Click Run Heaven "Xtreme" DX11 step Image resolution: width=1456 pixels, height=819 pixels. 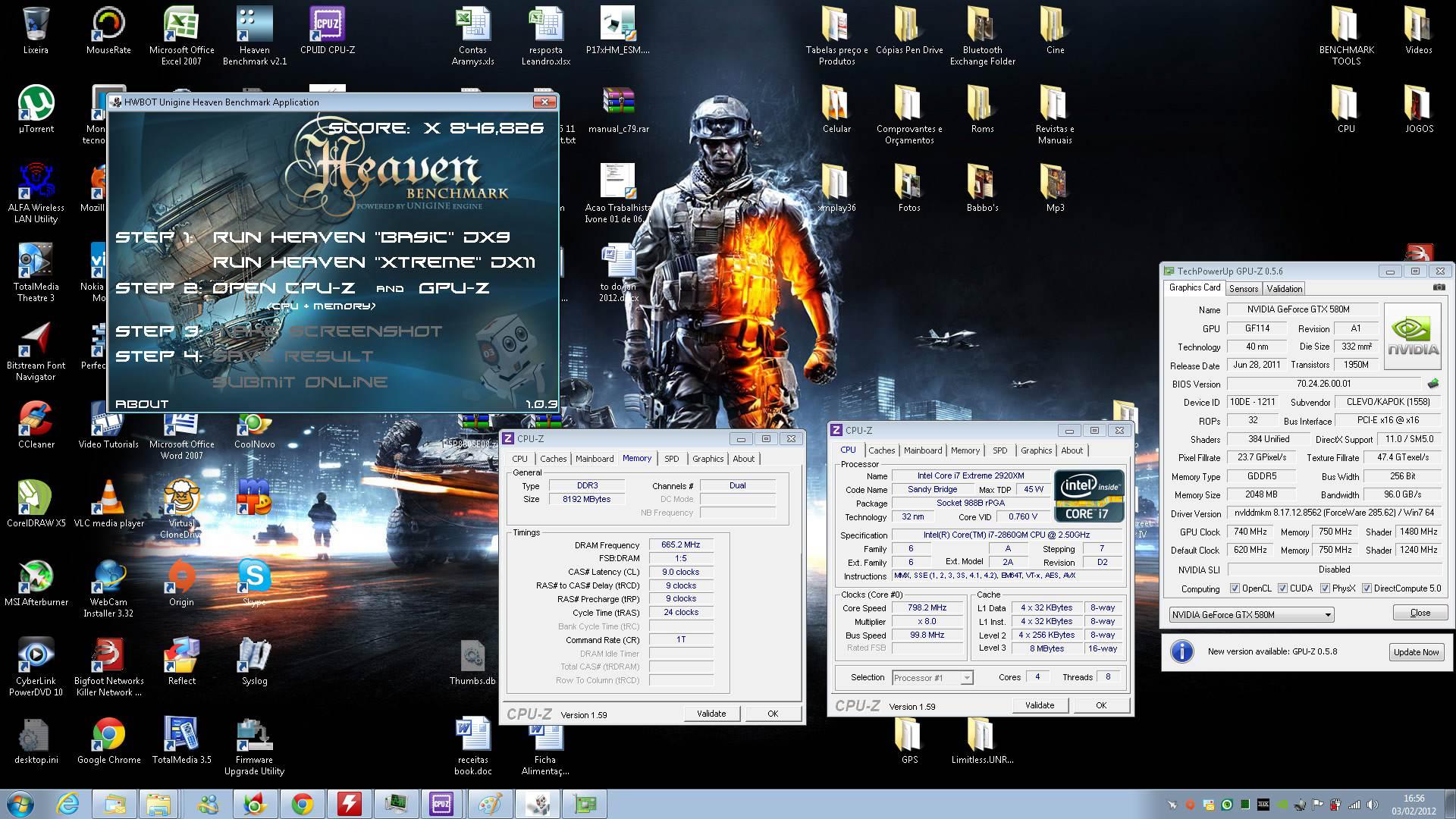[x=374, y=262]
